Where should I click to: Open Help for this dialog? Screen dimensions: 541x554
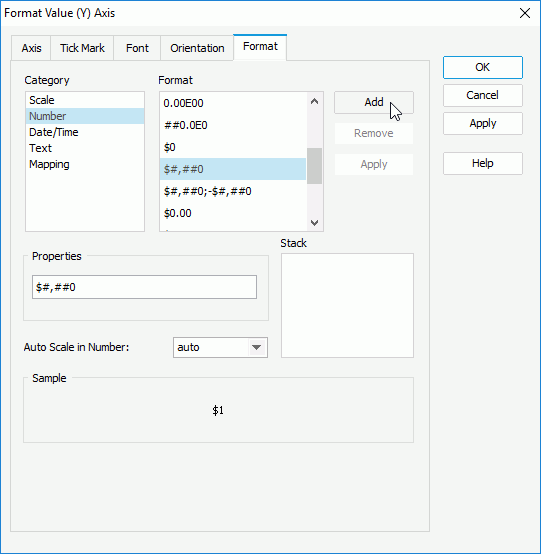[x=483, y=163]
